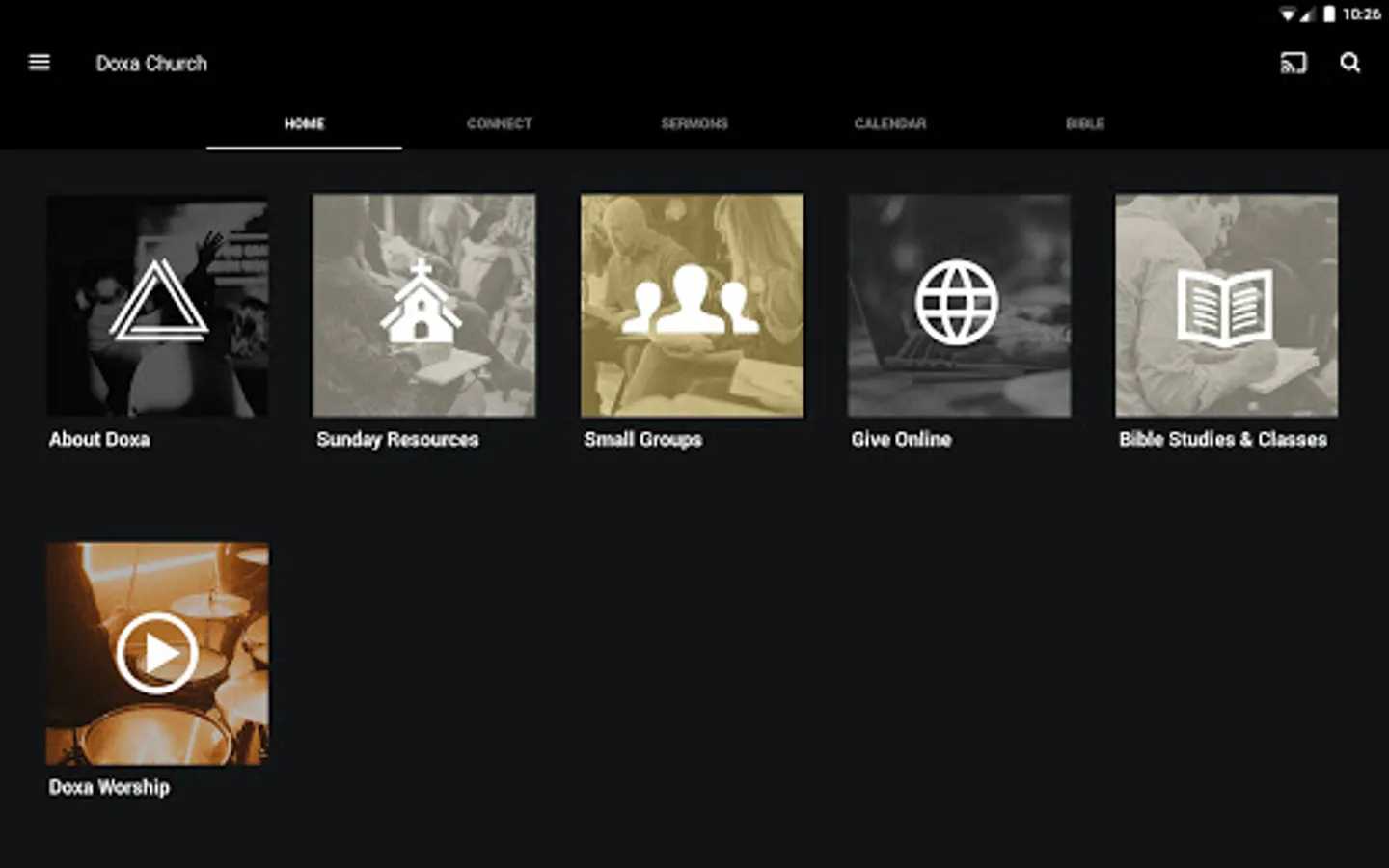Open the Bible tab
Viewport: 1389px width, 868px height.
tap(1085, 123)
